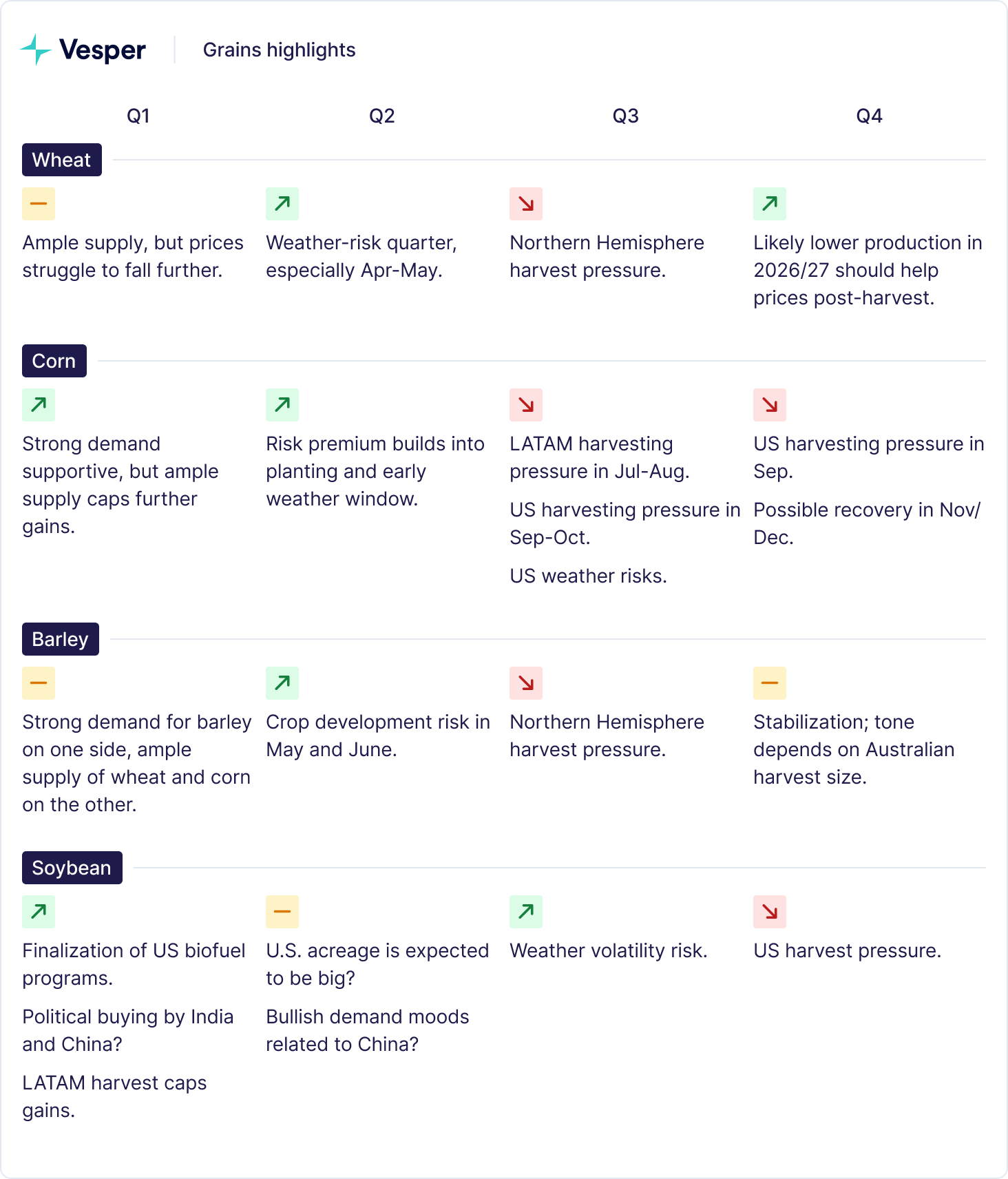Click the Grains highlights title

click(x=279, y=50)
